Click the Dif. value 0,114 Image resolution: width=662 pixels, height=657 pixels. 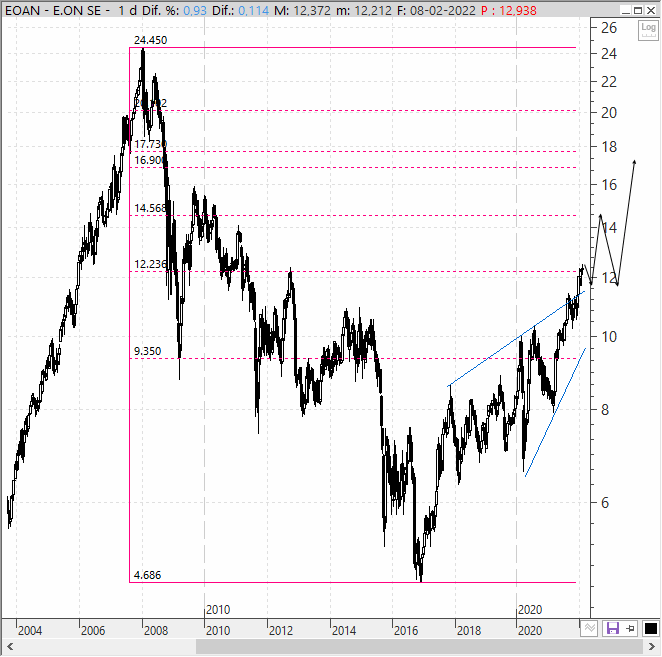click(x=253, y=11)
